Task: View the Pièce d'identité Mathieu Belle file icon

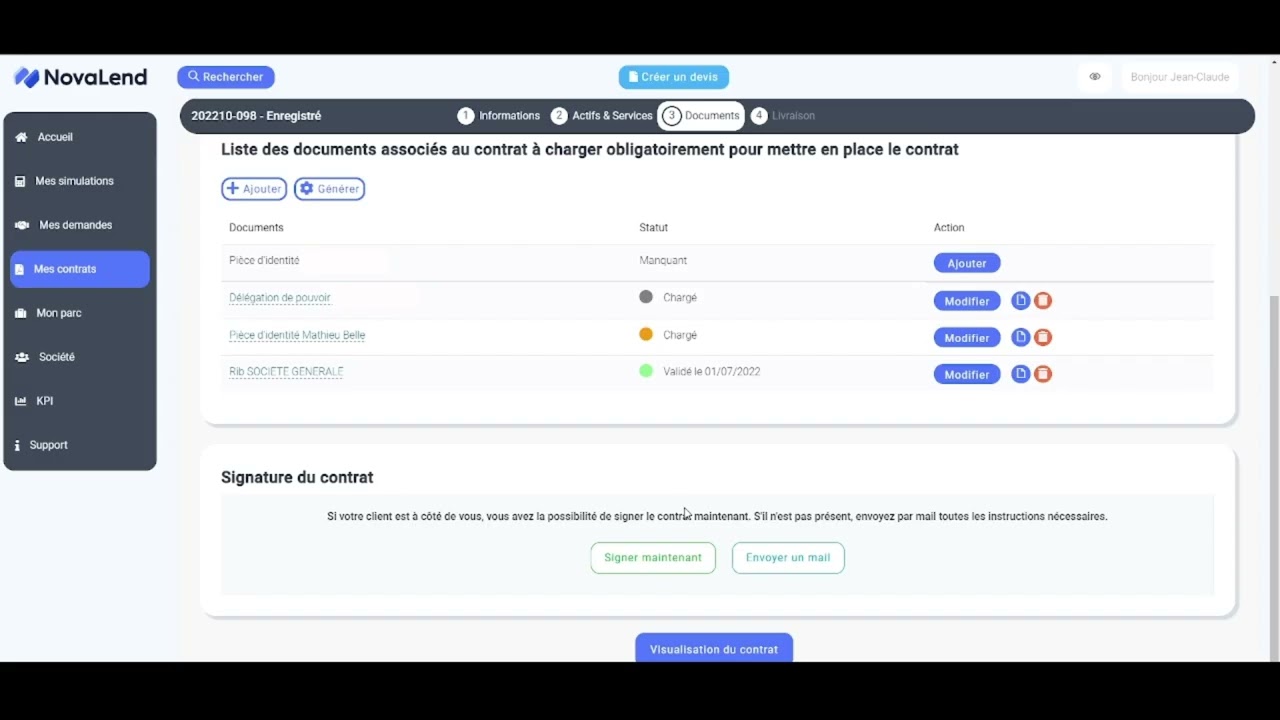Action: click(1021, 337)
